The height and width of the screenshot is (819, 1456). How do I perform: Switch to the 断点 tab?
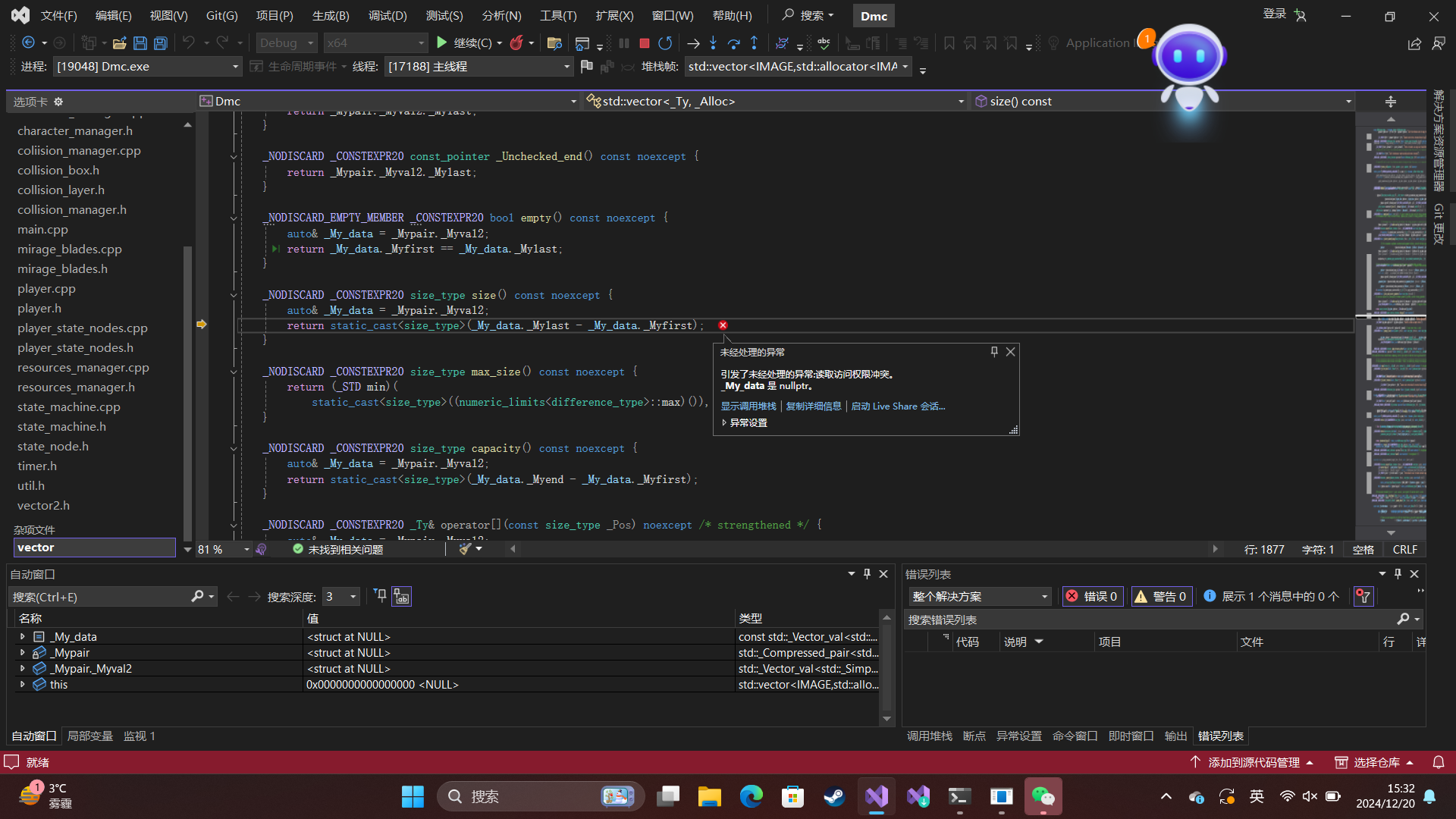(974, 736)
